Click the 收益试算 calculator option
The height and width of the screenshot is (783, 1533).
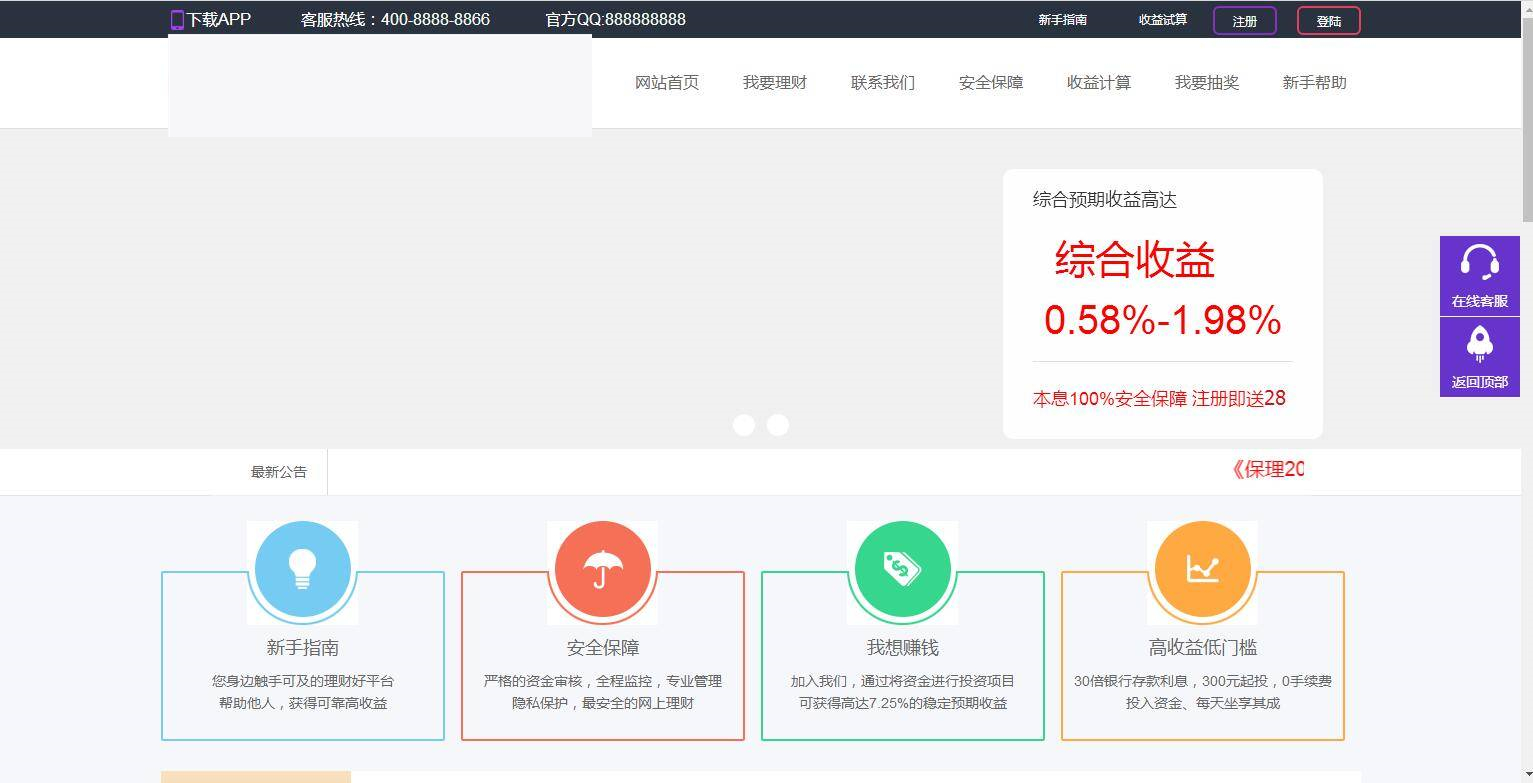click(x=1163, y=18)
